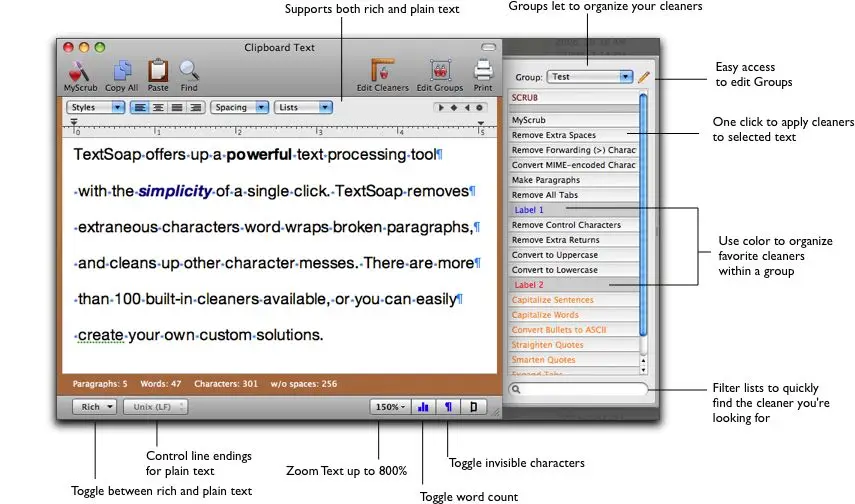The height and width of the screenshot is (504, 855).
Task: Click the Copy All toolbar icon
Action: tap(122, 71)
